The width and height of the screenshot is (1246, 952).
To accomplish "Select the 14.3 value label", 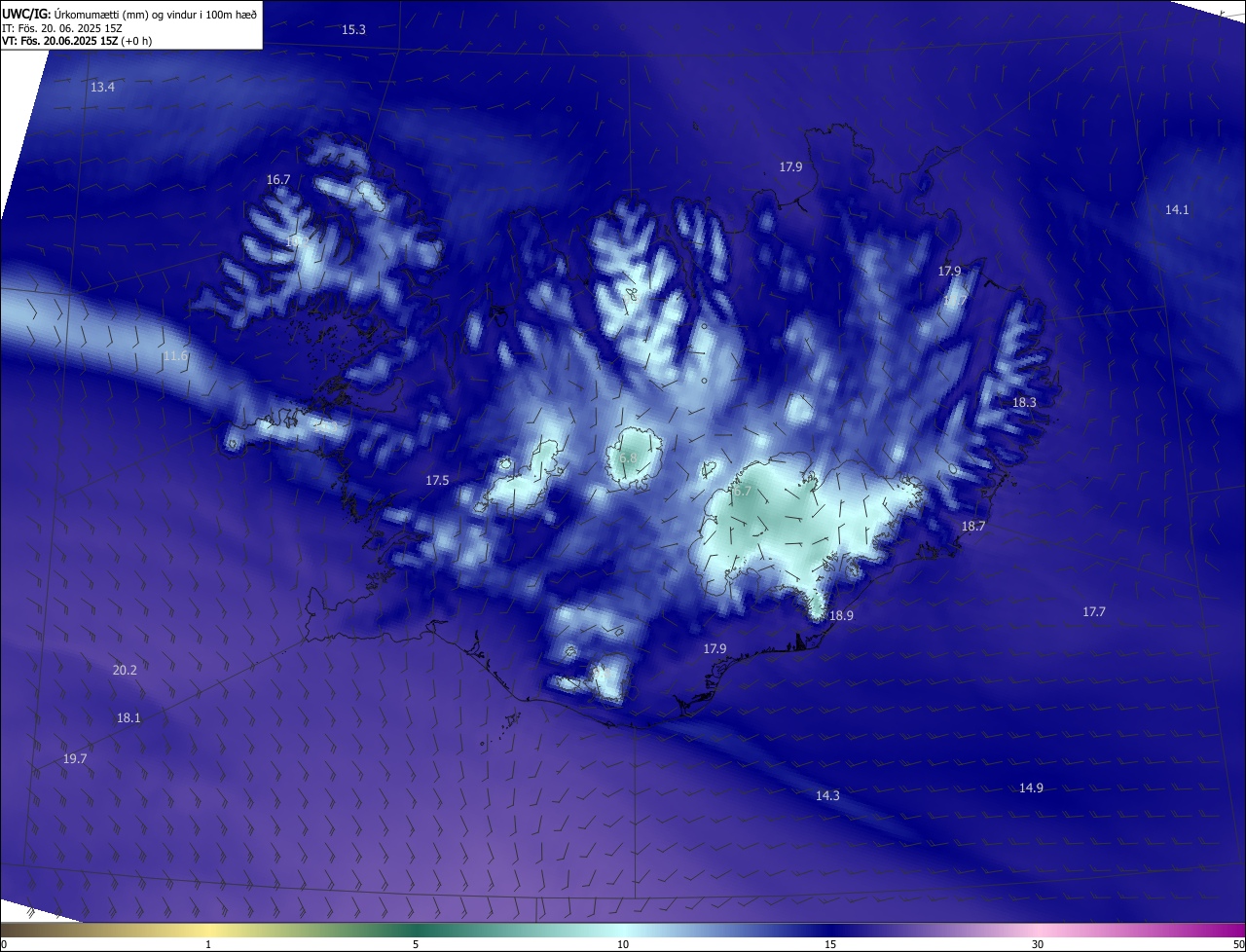I will (x=827, y=796).
